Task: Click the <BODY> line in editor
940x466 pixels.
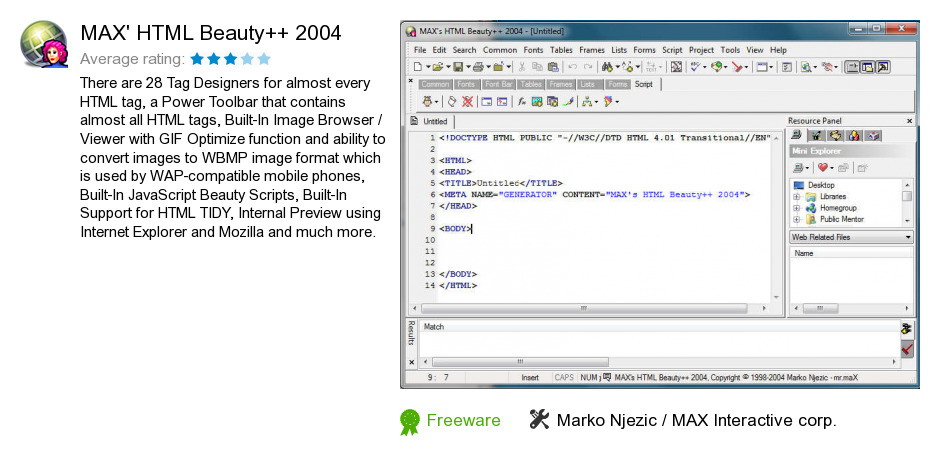Action: (x=456, y=229)
